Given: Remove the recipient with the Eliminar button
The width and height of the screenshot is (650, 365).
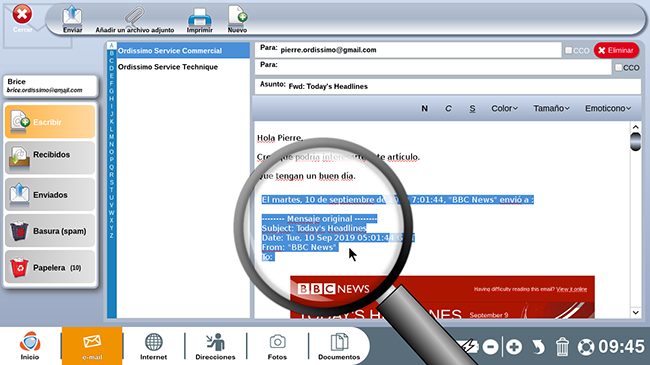Looking at the screenshot, I should pyautogui.click(x=616, y=50).
